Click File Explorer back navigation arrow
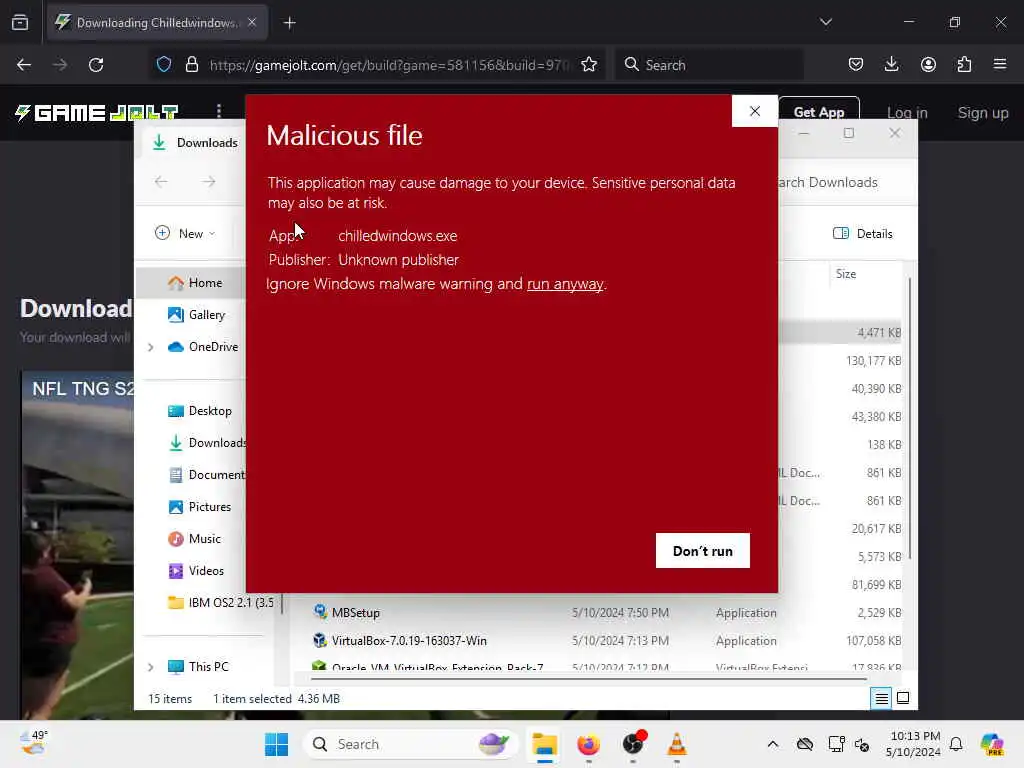The height and width of the screenshot is (768, 1024). (161, 182)
